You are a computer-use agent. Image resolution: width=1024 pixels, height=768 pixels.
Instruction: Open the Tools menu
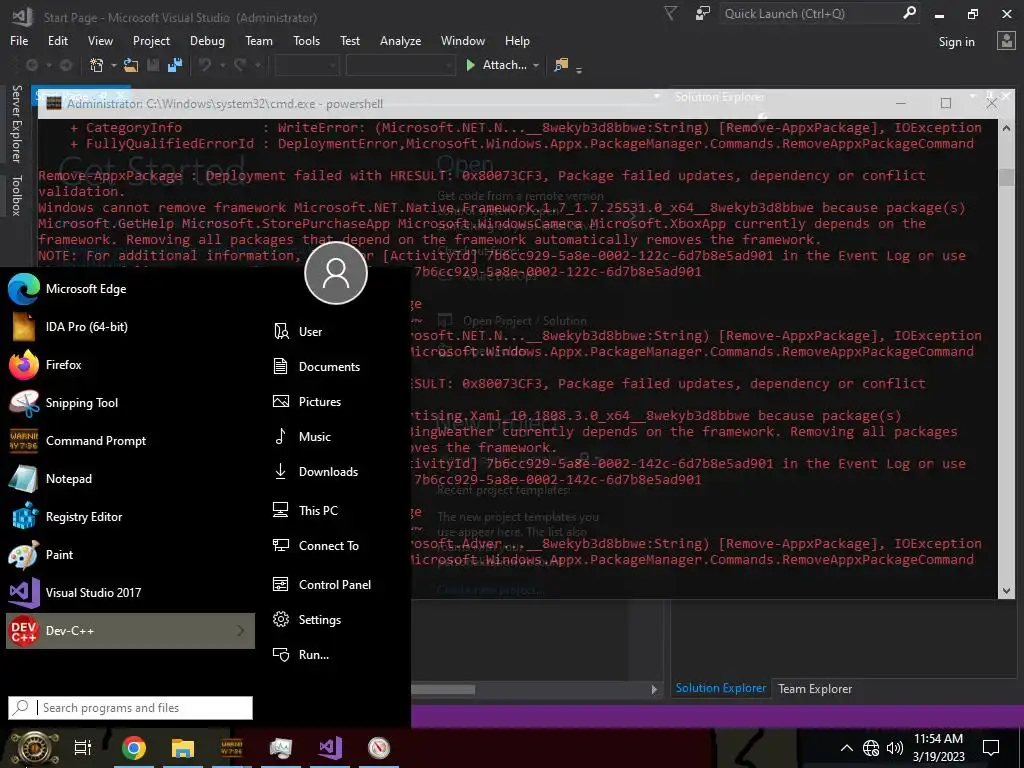point(306,40)
